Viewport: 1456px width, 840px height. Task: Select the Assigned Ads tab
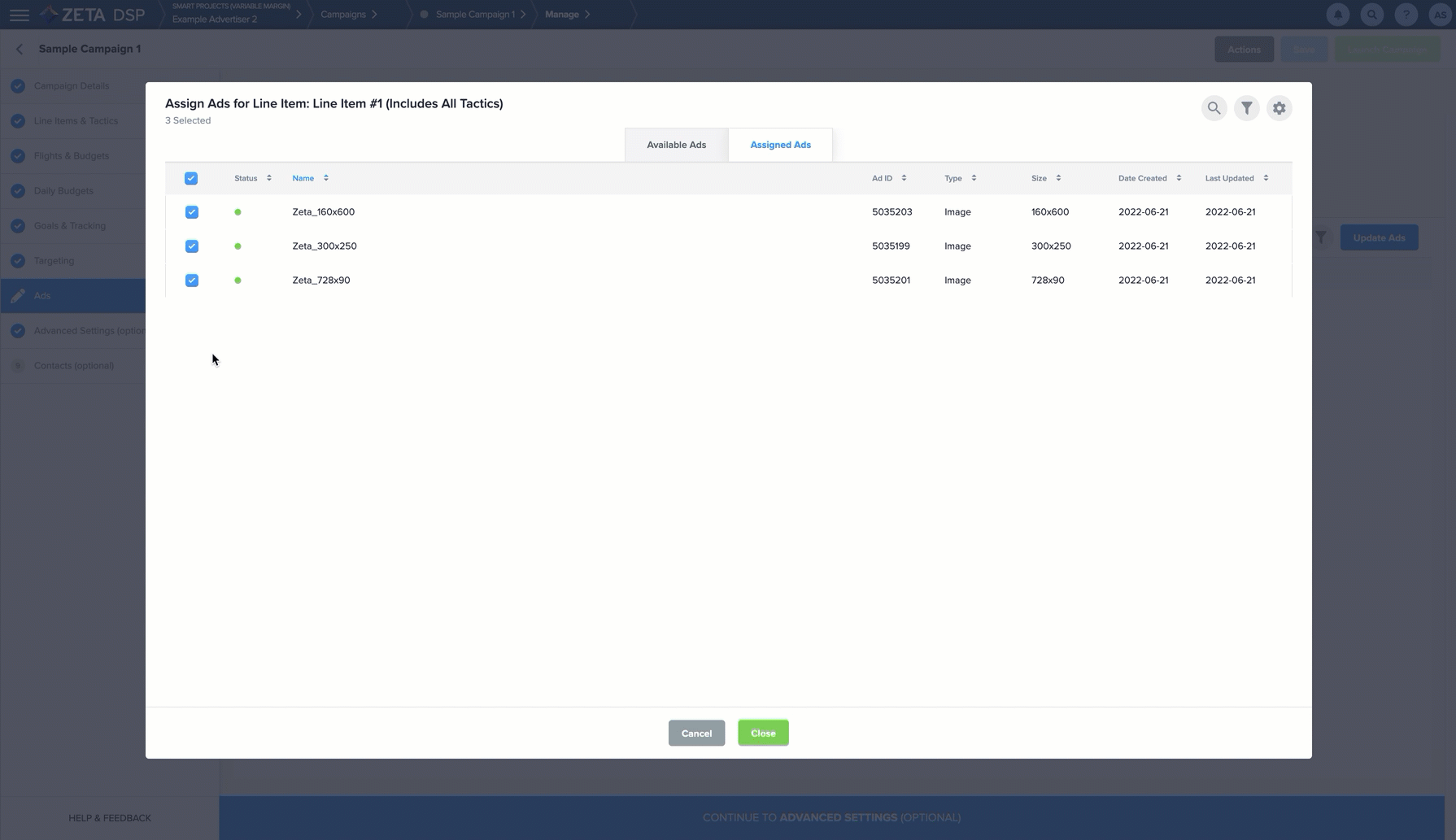point(780,145)
